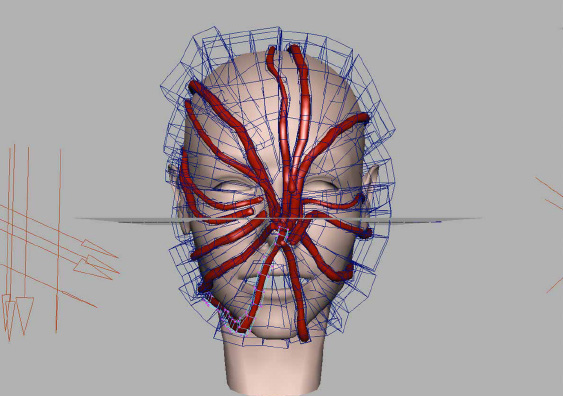Pick the tall standalone vertical orange light line
This screenshot has height=396, width=563.
(x=58, y=241)
